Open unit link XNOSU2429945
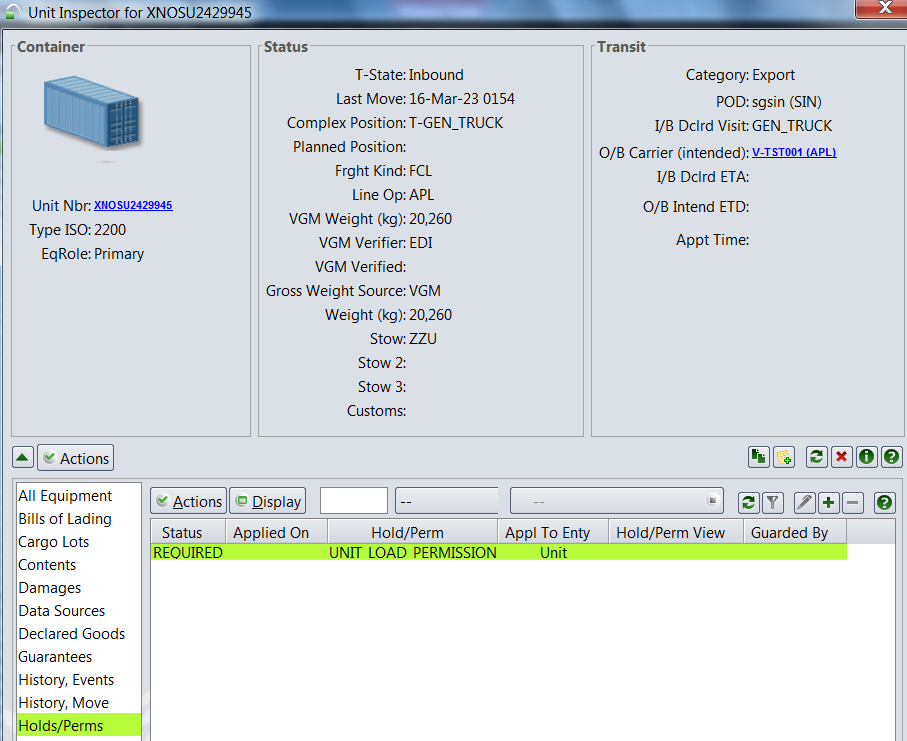 pos(133,205)
